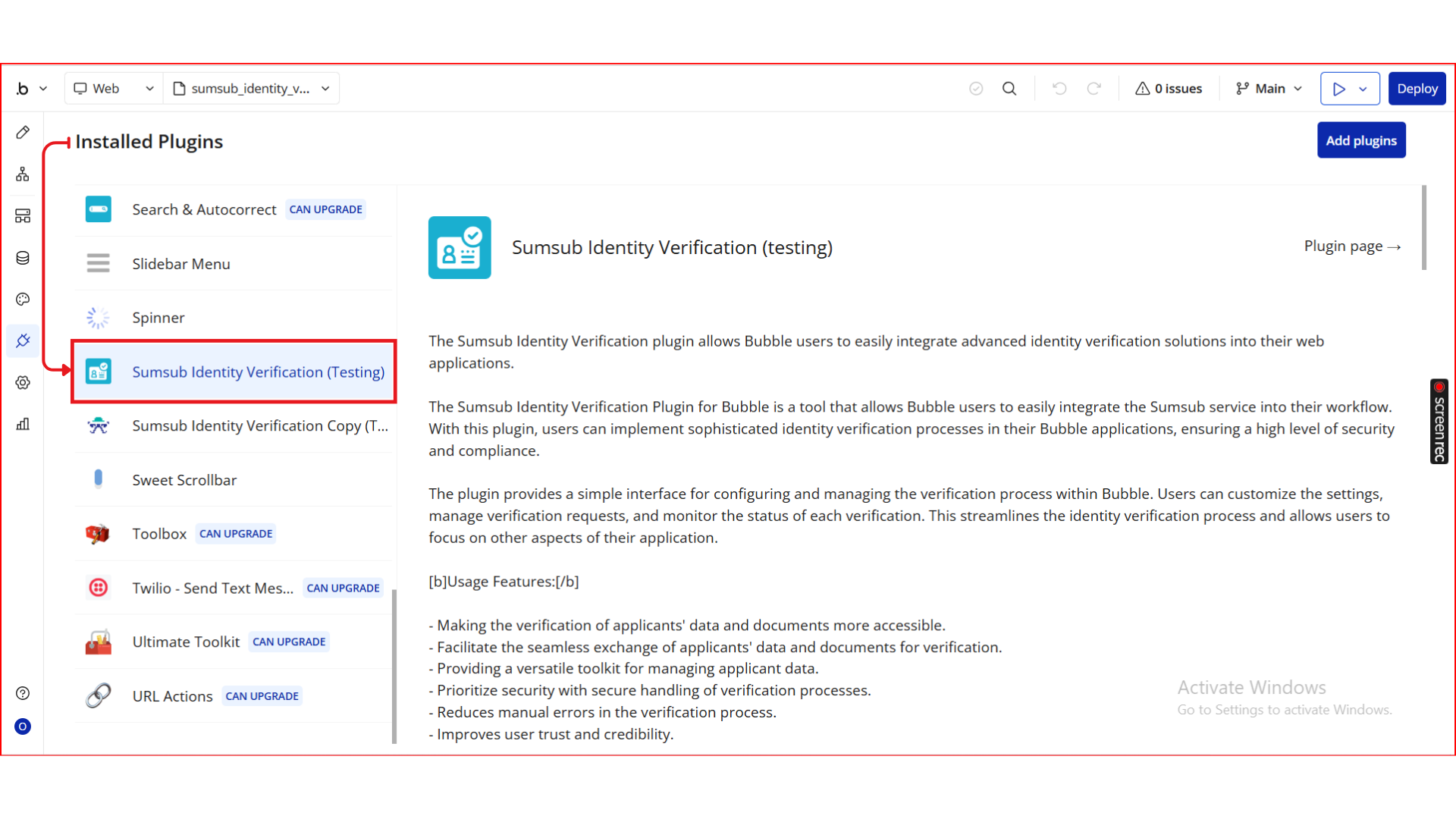Click the help question mark icon

coord(23,693)
